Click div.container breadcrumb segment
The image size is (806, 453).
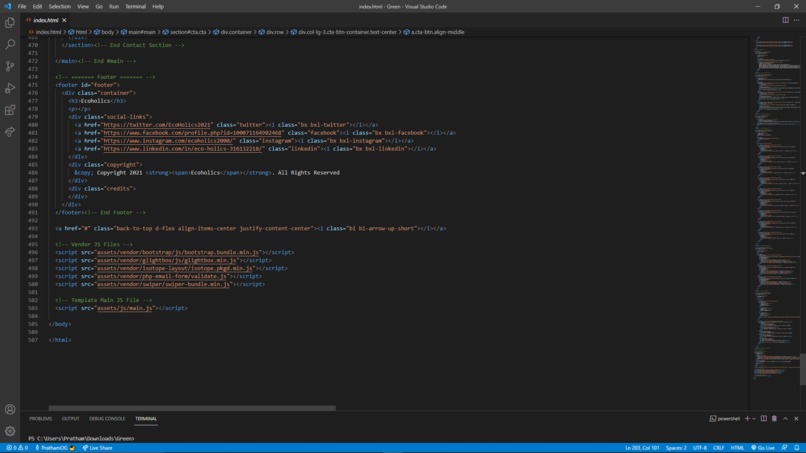(236, 32)
